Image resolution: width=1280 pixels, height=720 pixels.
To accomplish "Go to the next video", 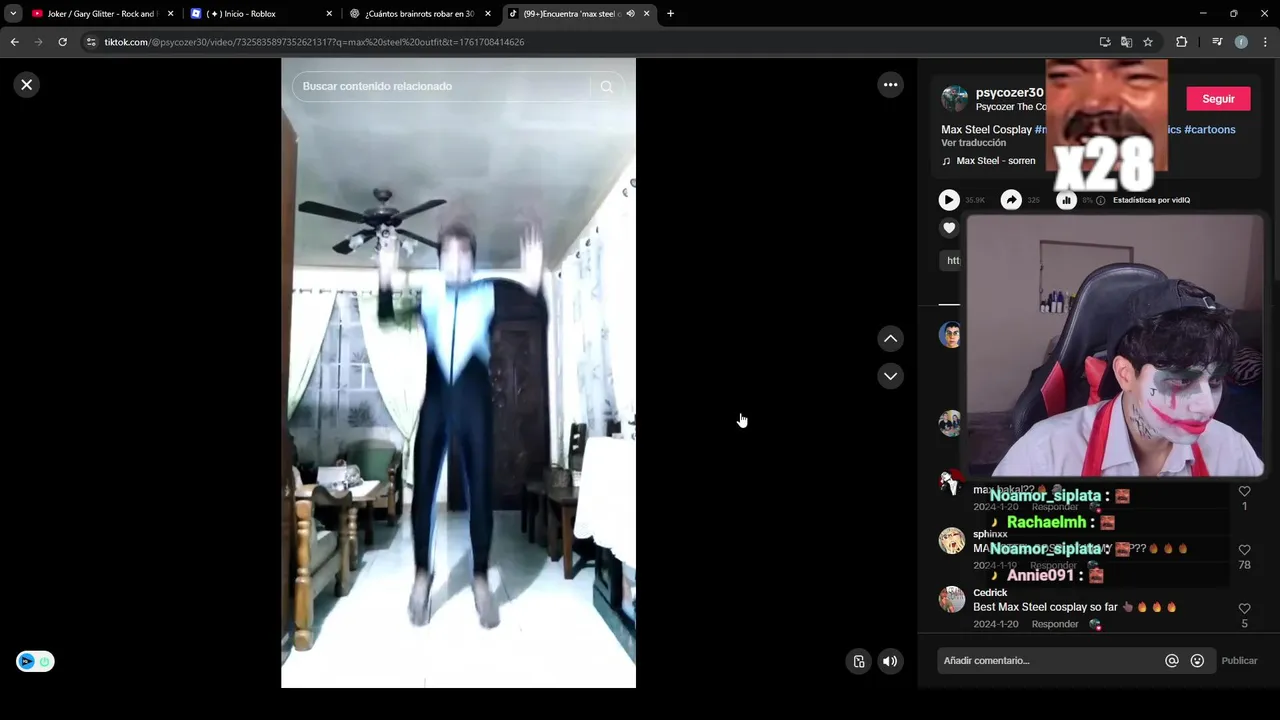I will point(890,376).
